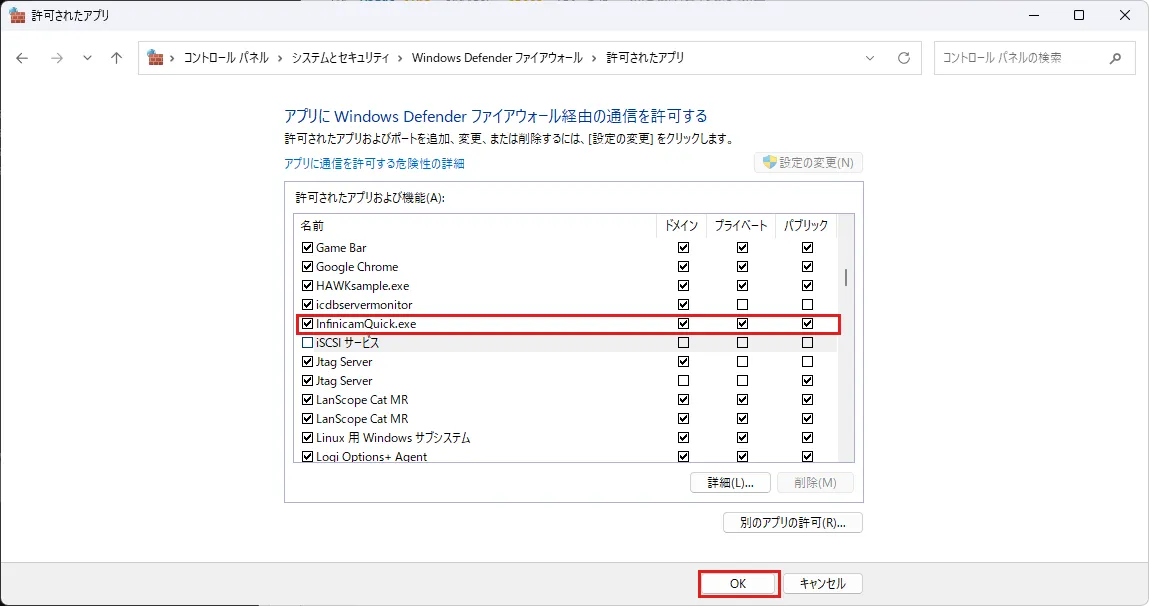
Task: Expand chevron after コントロール パネル breadcrumb
Action: [x=280, y=58]
